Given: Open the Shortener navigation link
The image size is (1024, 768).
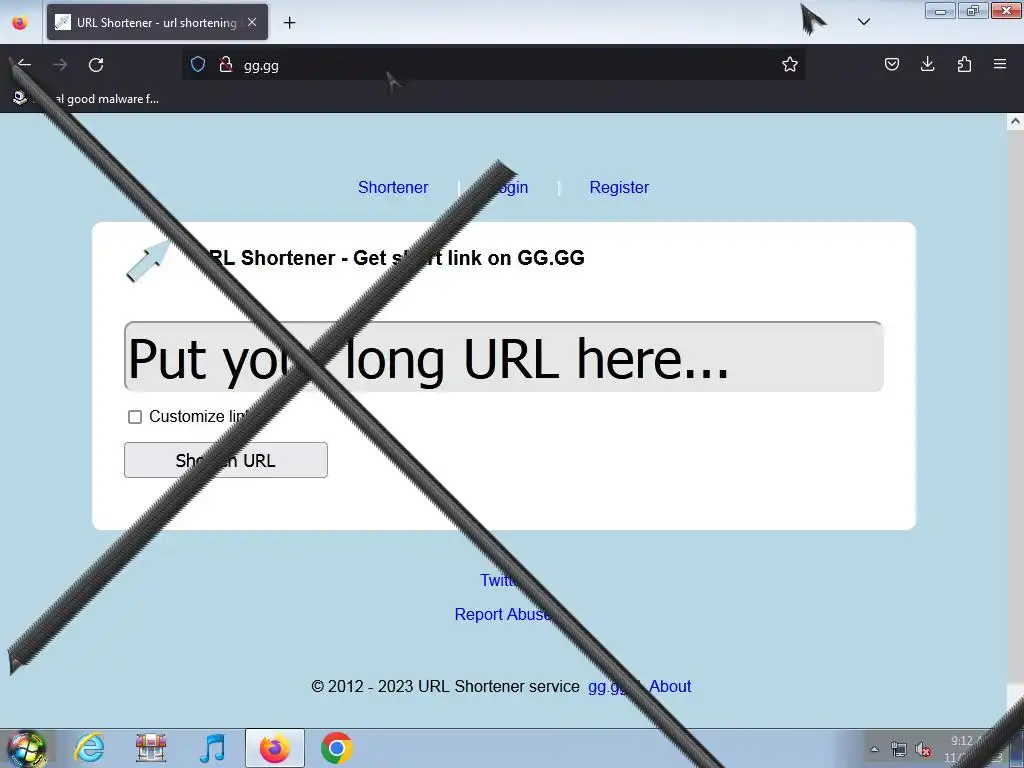Looking at the screenshot, I should pos(392,187).
